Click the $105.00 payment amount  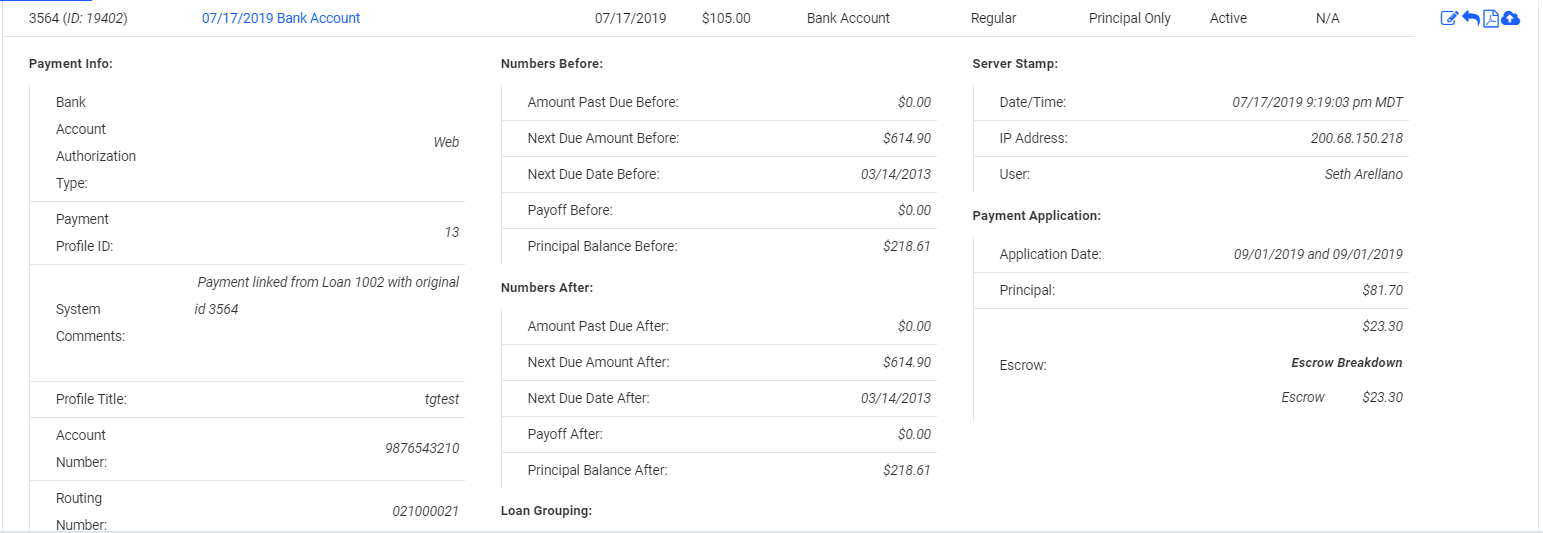(x=726, y=18)
